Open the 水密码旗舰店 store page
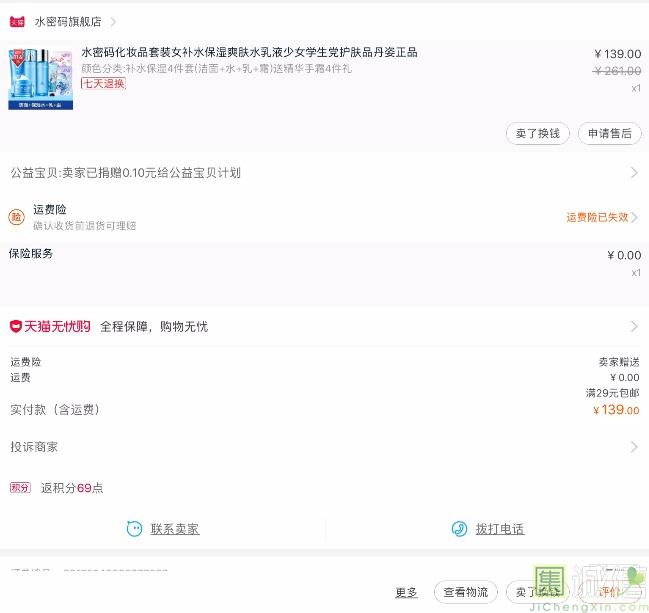Screen dimensions: 649x613 (67, 21)
